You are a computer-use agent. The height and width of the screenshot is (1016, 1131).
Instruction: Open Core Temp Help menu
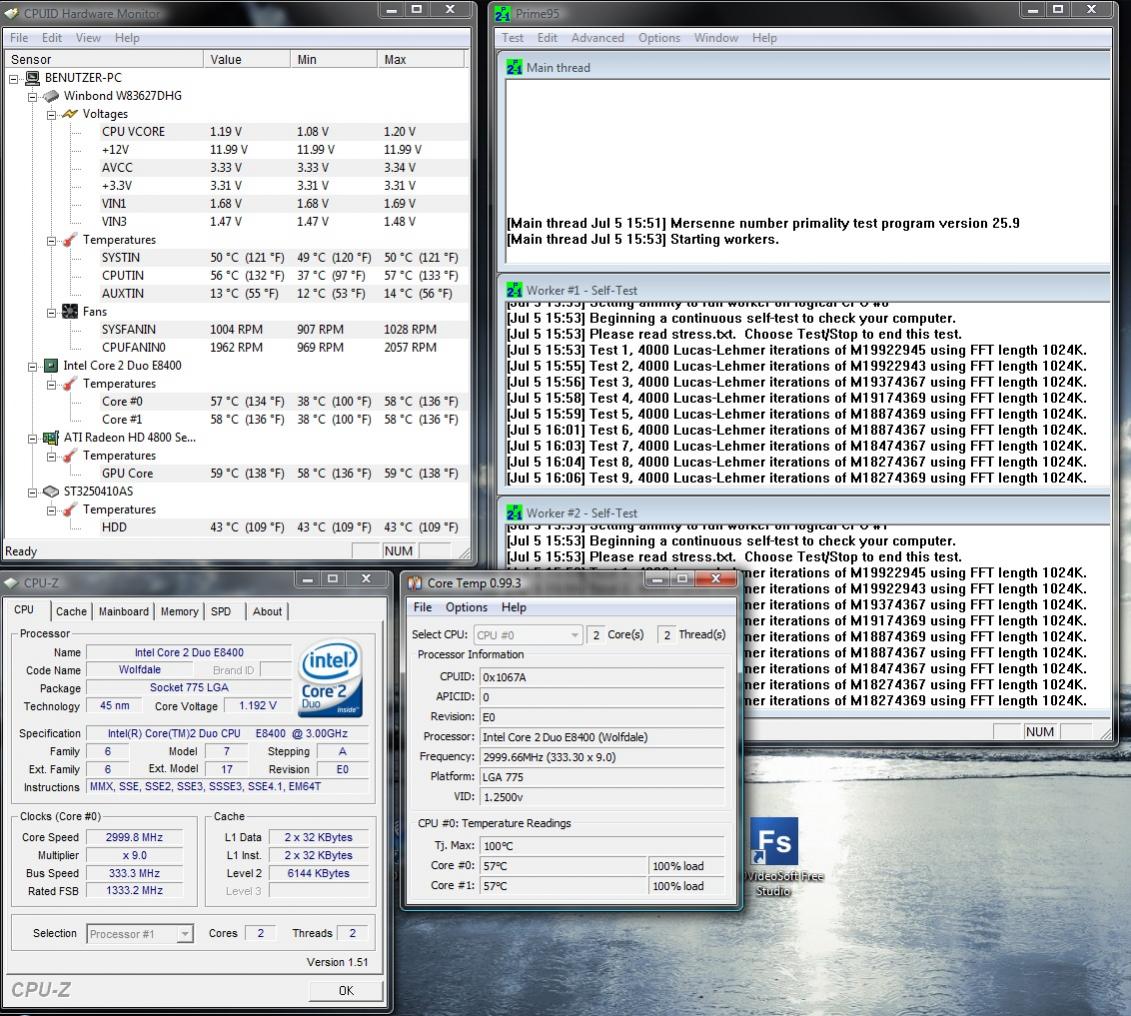click(514, 607)
